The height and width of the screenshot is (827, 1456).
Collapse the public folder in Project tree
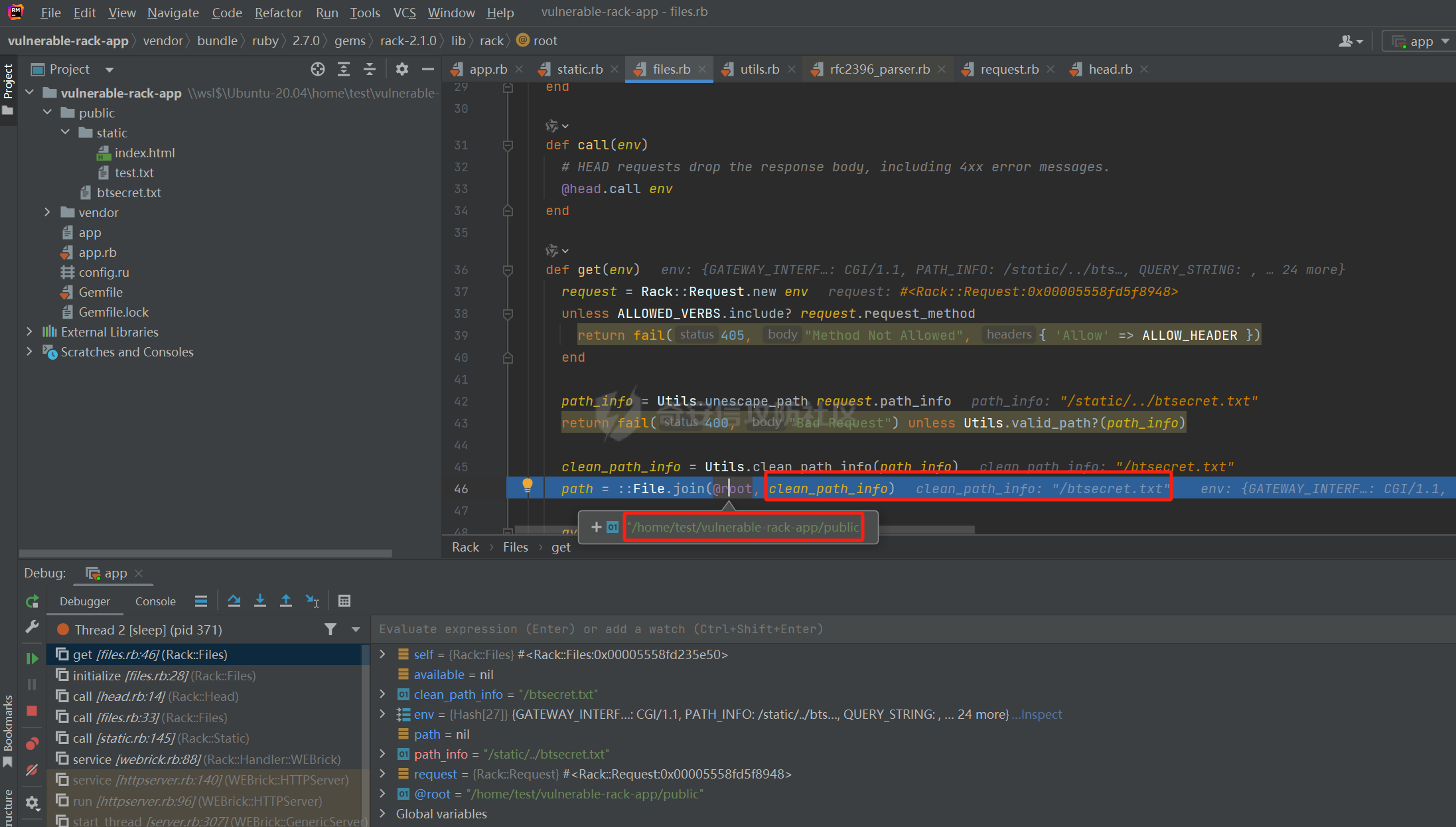(47, 113)
